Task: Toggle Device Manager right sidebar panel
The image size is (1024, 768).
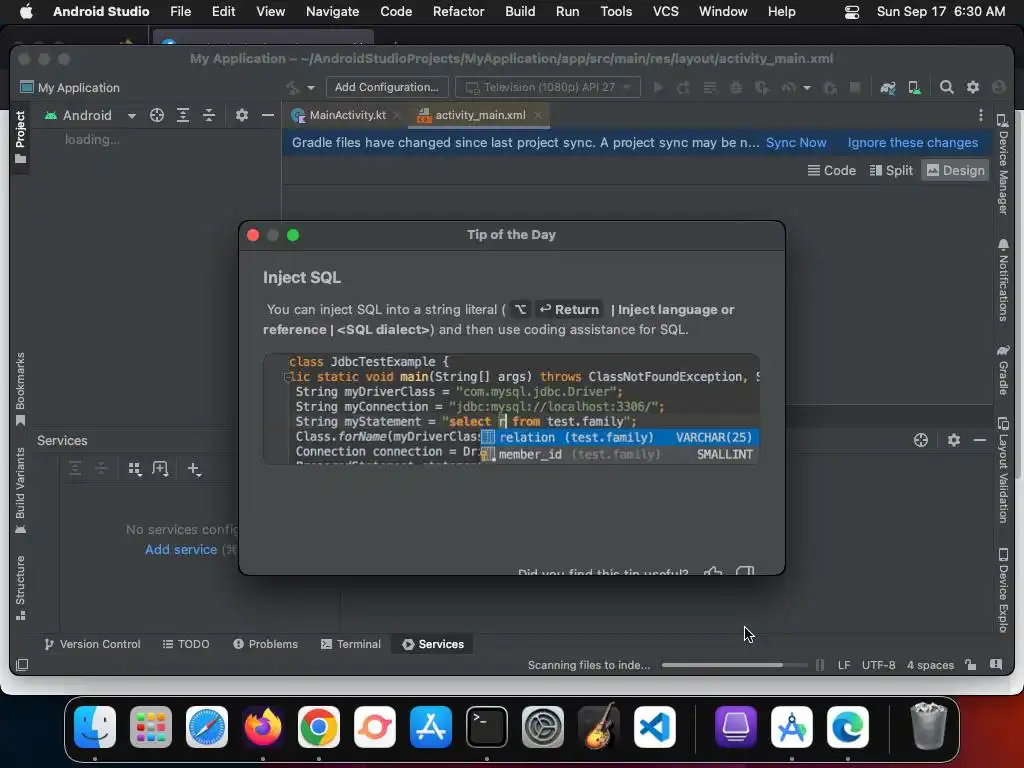Action: (1003, 163)
